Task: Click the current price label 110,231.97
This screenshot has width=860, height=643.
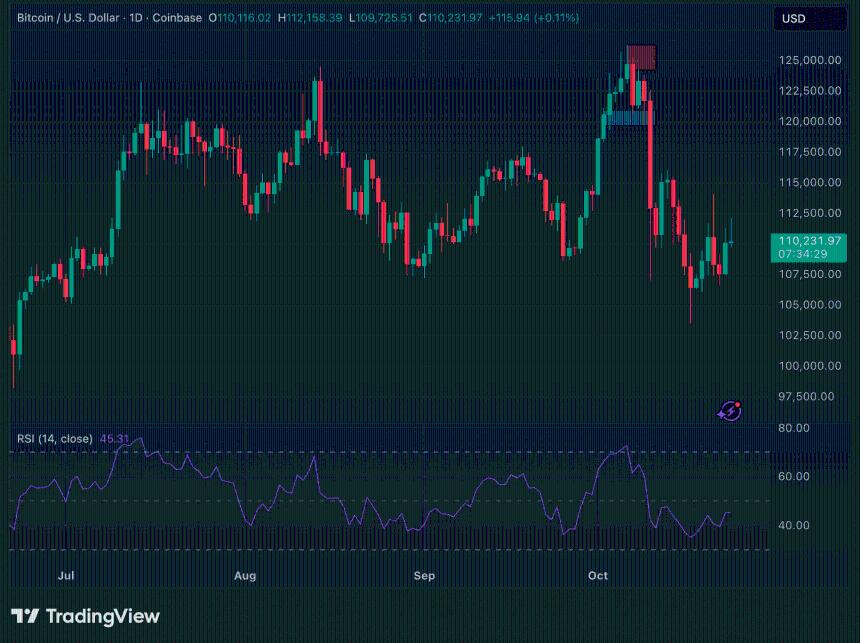Action: coord(807,241)
